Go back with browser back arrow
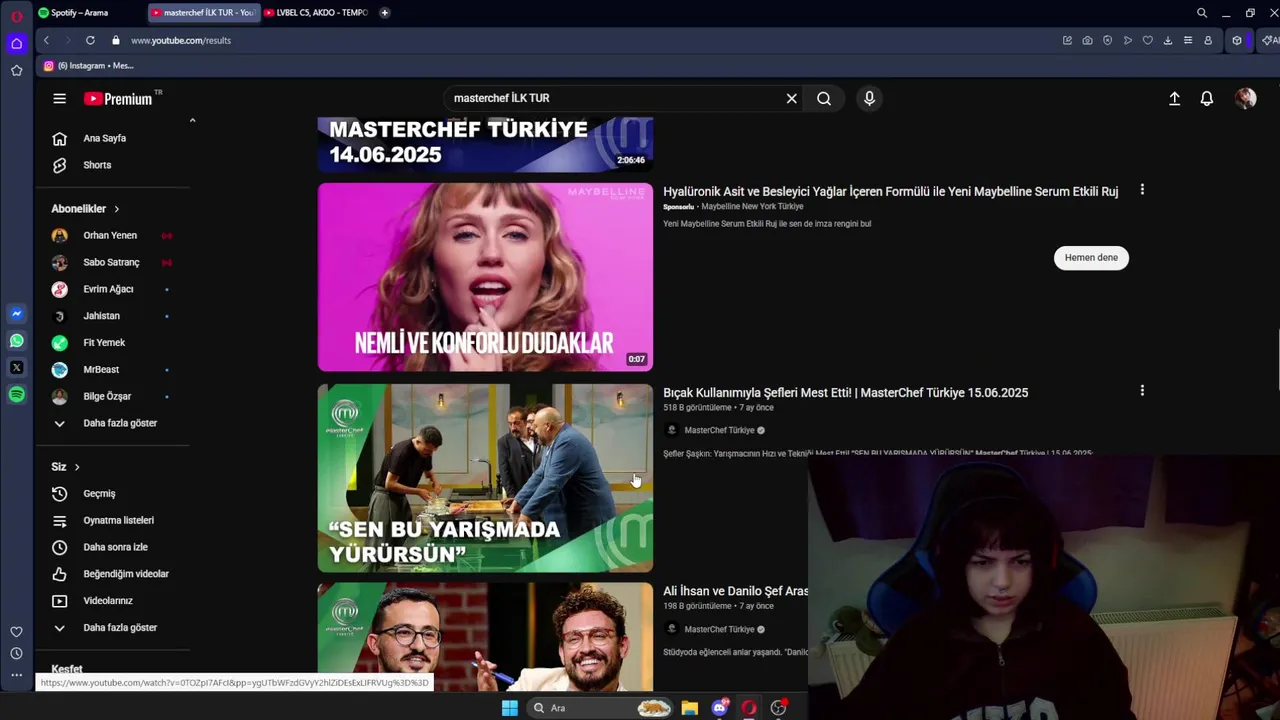This screenshot has height=720, width=1280. [x=46, y=40]
